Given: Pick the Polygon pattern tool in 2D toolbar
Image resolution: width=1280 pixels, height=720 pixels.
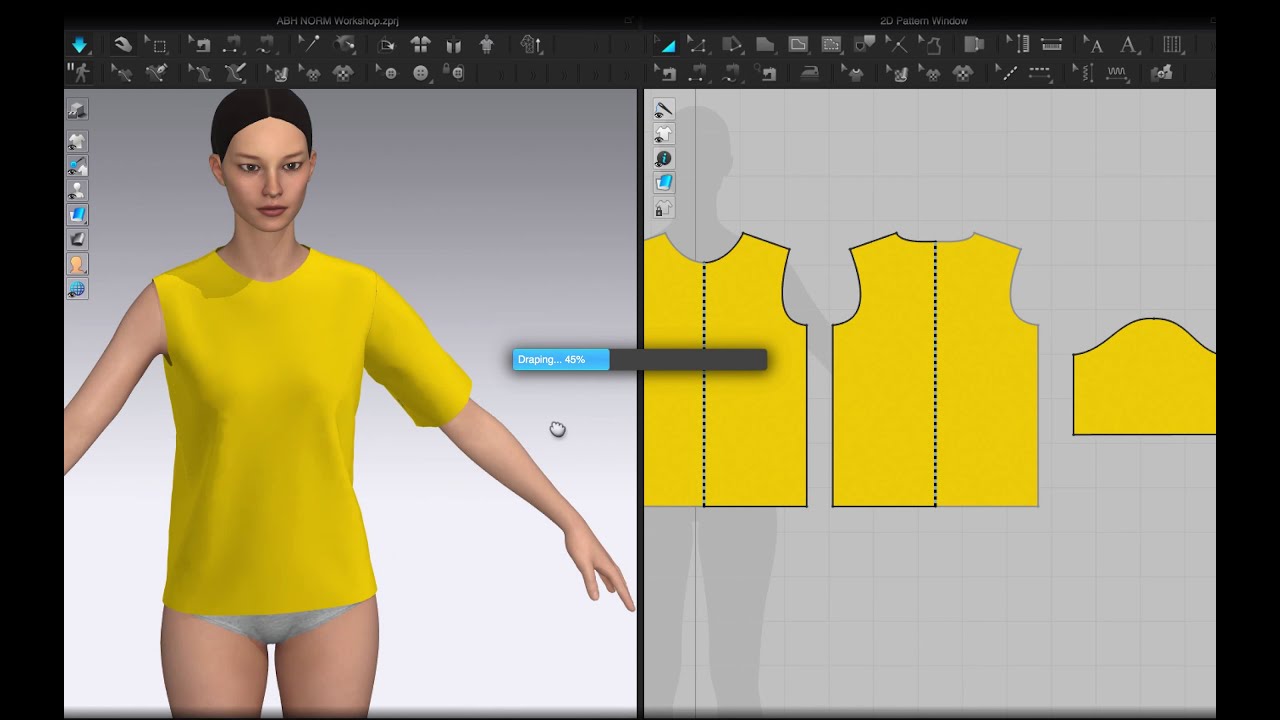Looking at the screenshot, I should point(765,44).
